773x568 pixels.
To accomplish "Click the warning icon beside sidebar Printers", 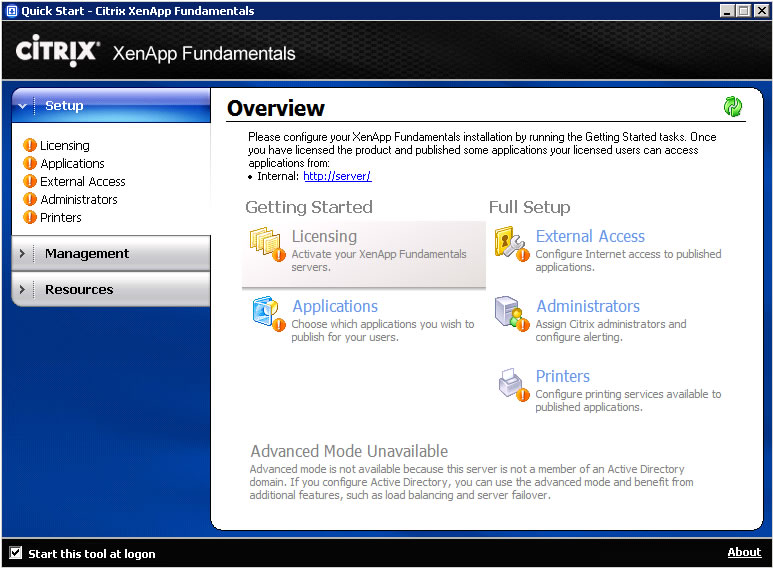I will pos(30,217).
